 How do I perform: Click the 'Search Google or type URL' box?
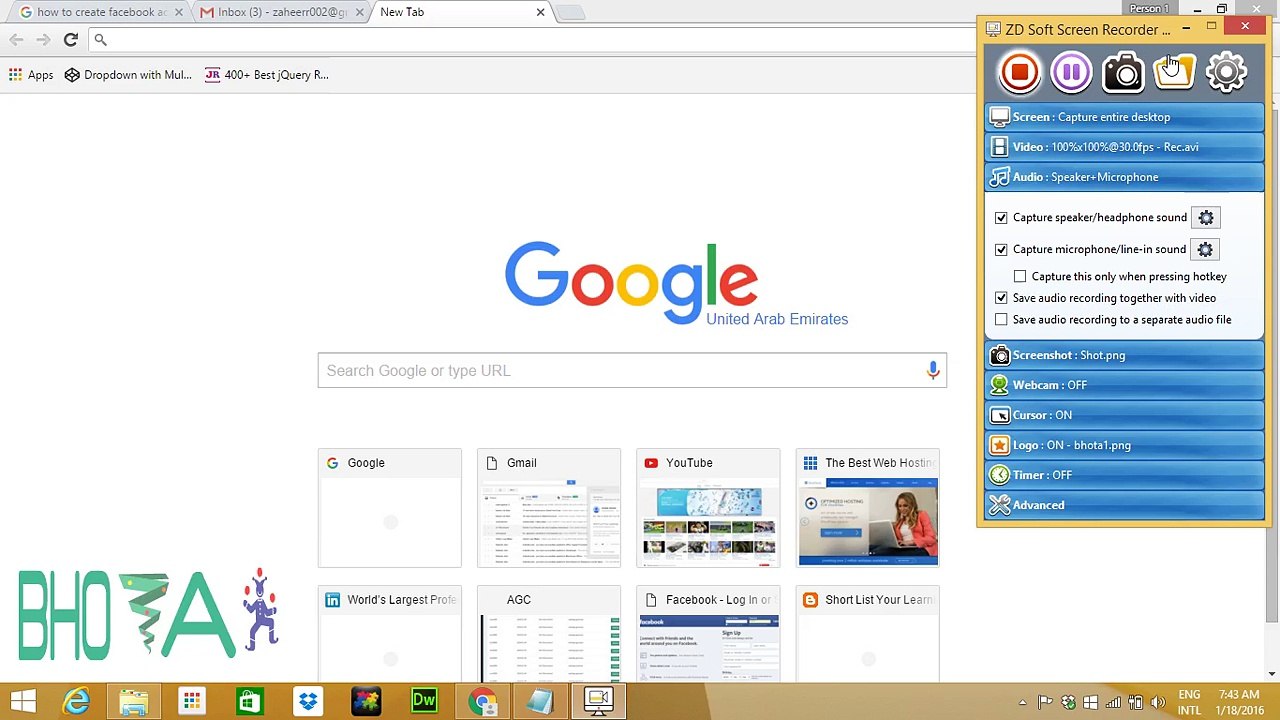(632, 370)
